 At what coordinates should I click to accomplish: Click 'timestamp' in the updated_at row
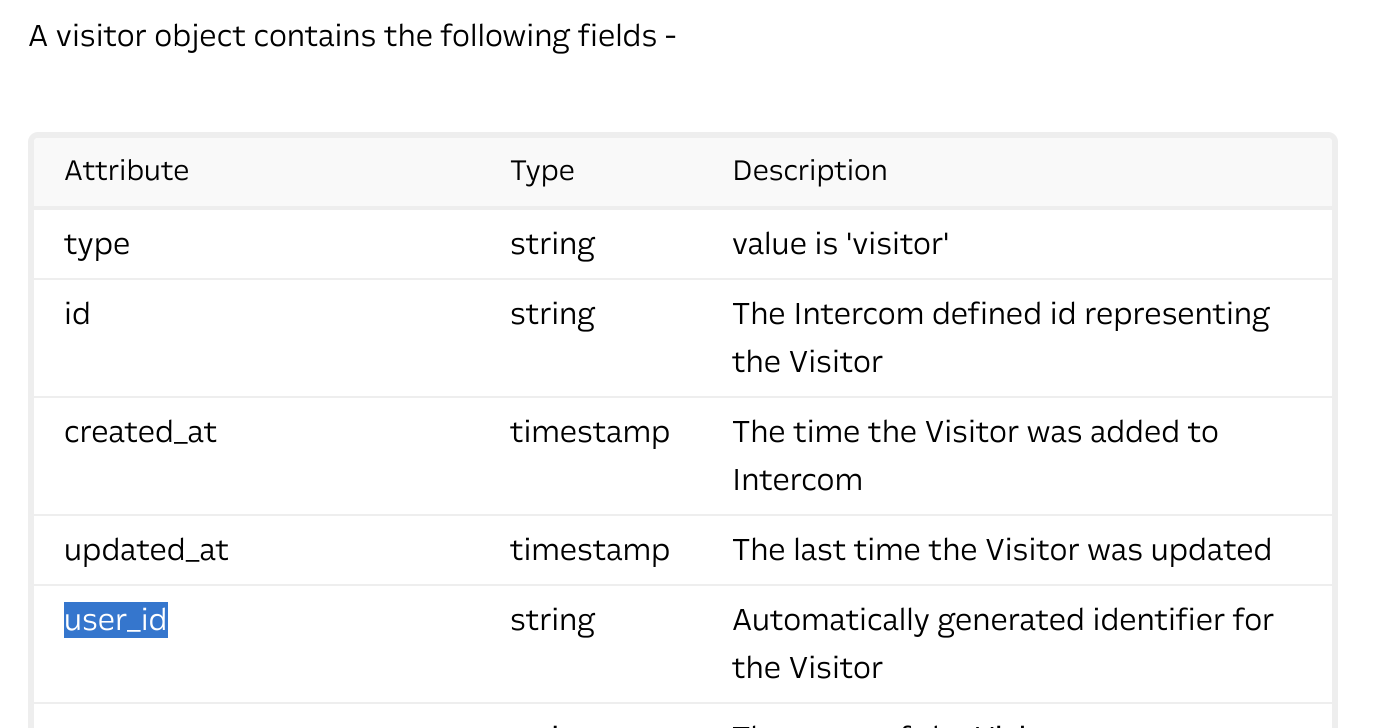click(589, 550)
